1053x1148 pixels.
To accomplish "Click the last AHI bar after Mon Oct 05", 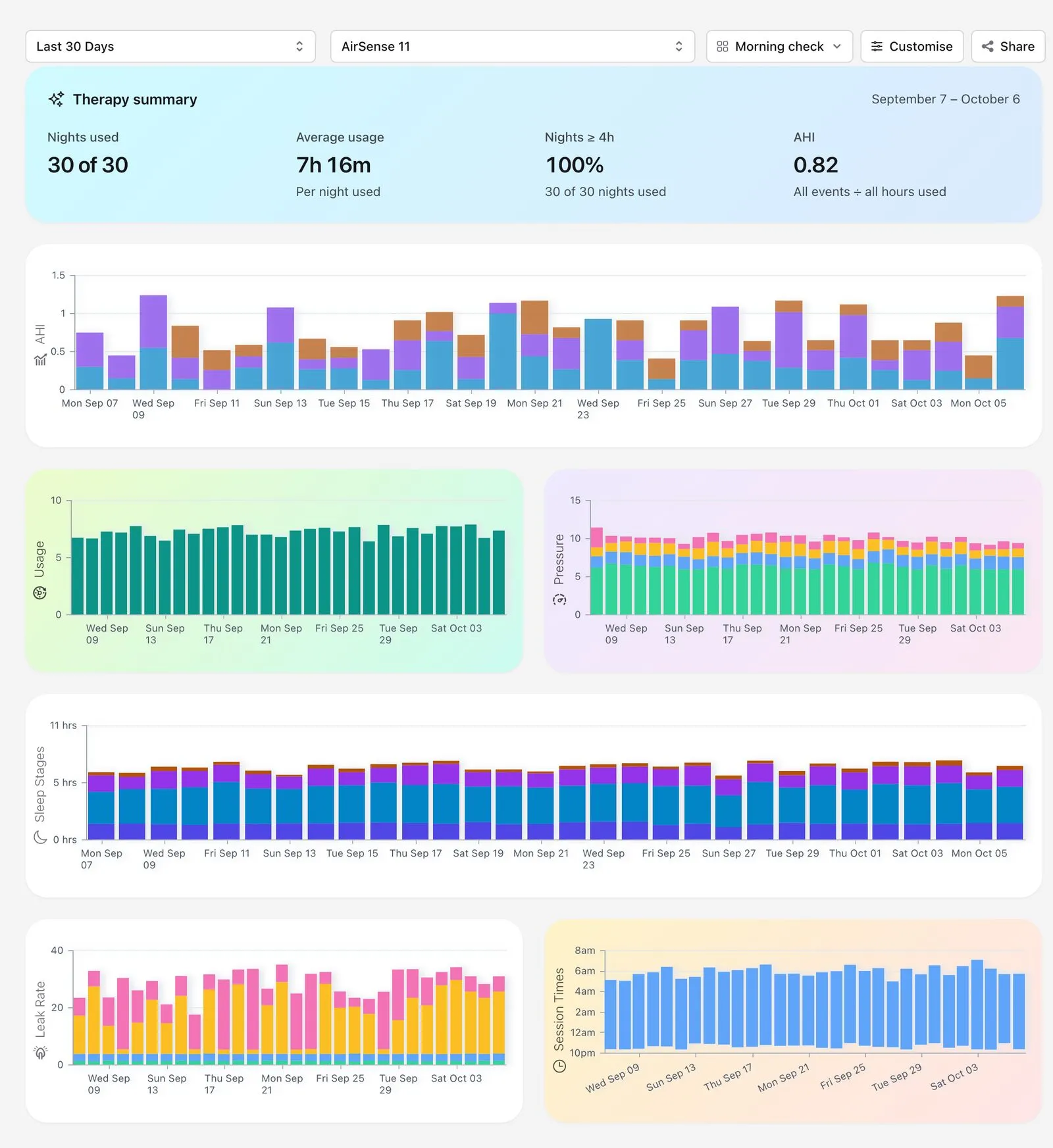I will (1010, 343).
